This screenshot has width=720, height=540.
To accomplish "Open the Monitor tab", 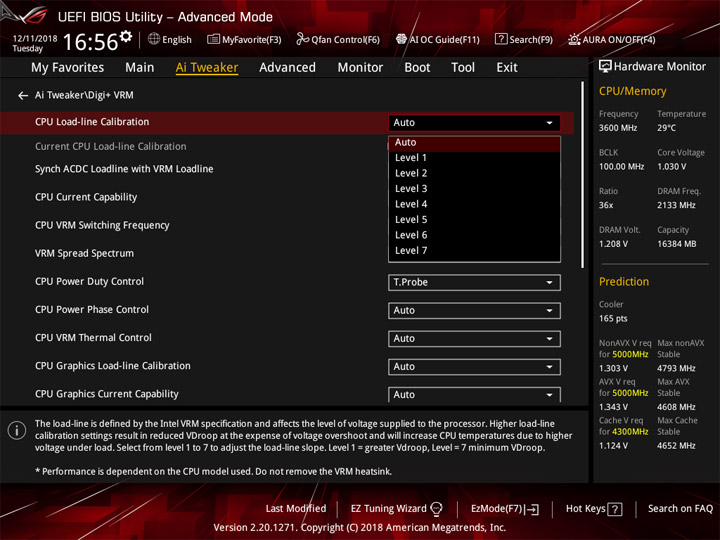I will point(360,68).
